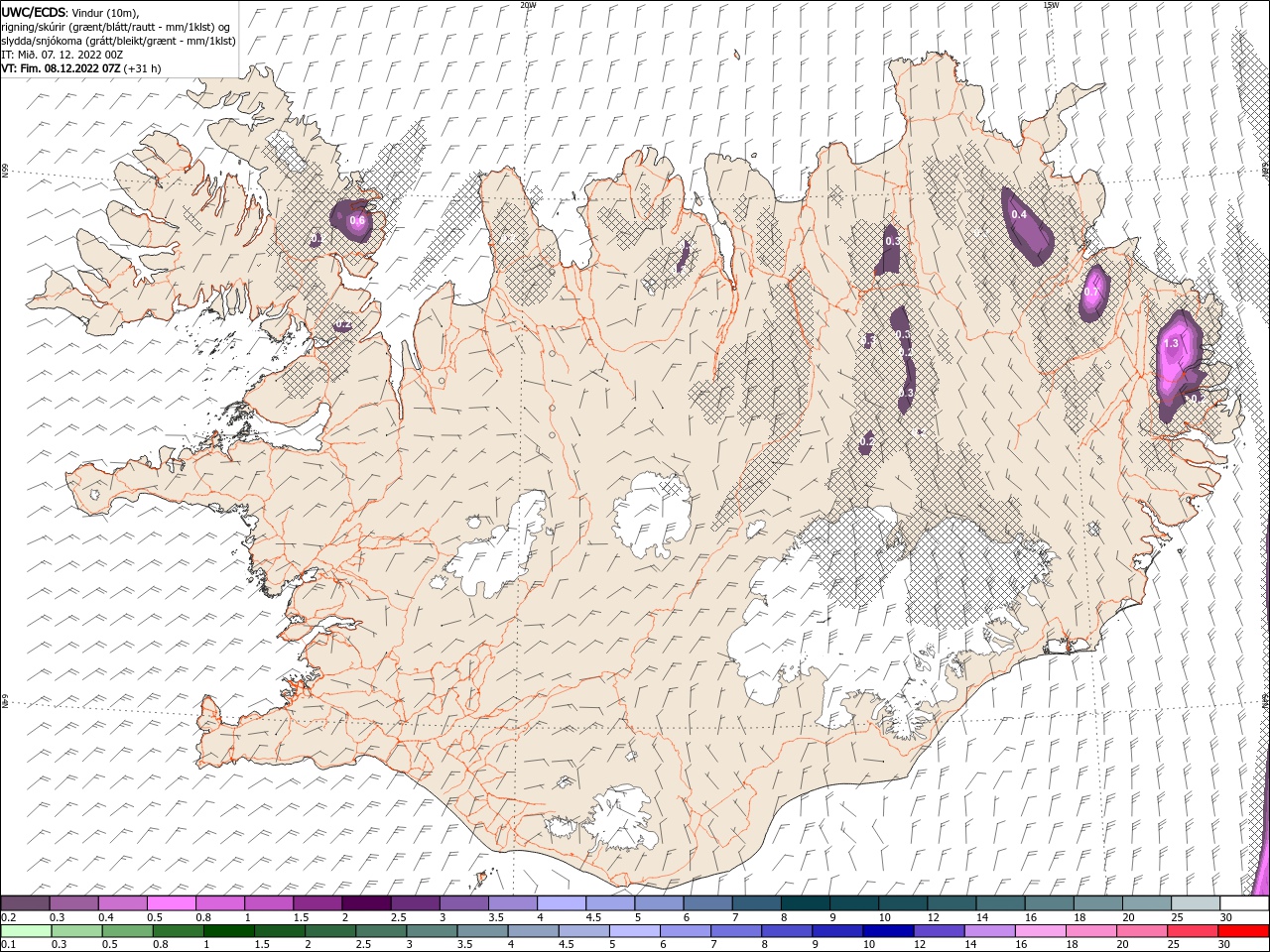Screen dimensions: 1270x952
Task: Click the 'IT: Mið. 07. 12. 2022 00Z' line
Action: (x=61, y=55)
